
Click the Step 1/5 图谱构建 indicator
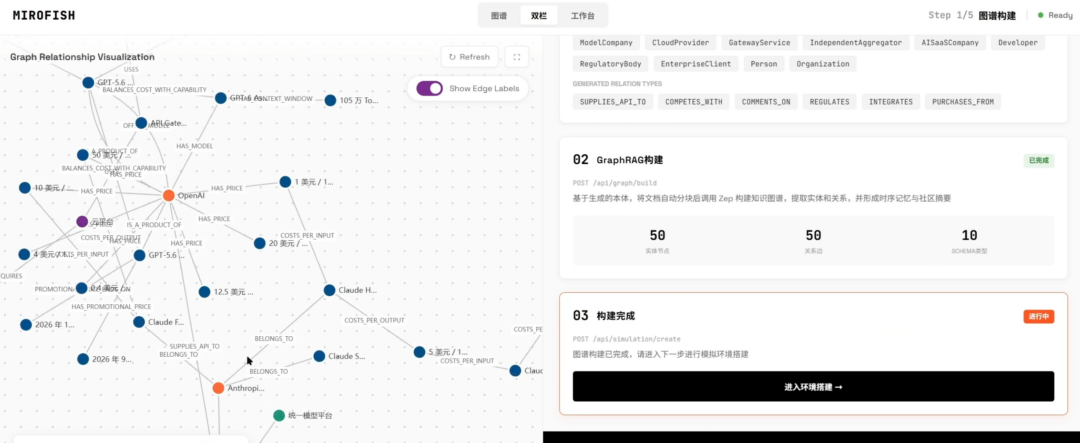(x=972, y=15)
